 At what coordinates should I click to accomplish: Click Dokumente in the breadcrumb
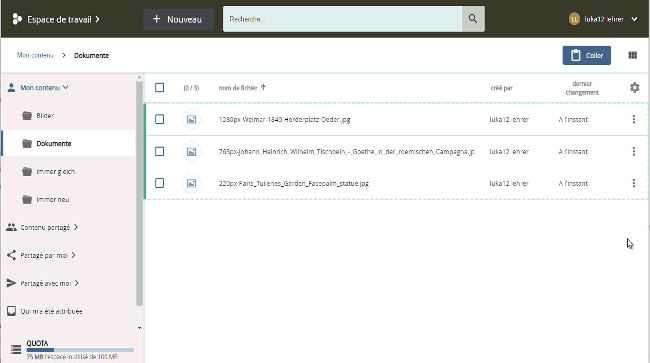91,56
